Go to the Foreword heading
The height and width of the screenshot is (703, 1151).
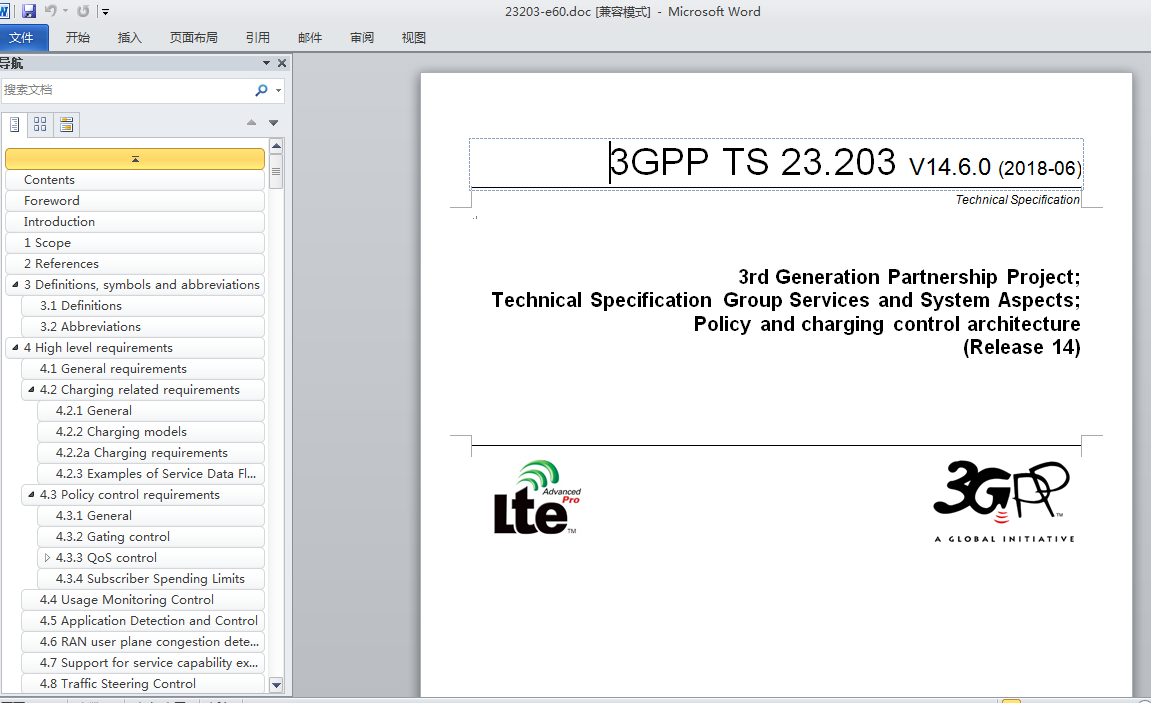(x=135, y=200)
